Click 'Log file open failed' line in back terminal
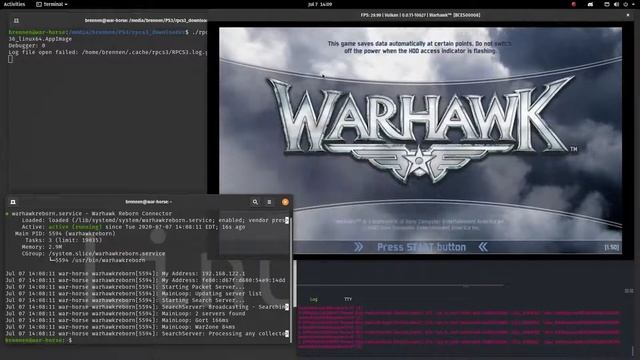The height and width of the screenshot is (360, 640). 108,52
